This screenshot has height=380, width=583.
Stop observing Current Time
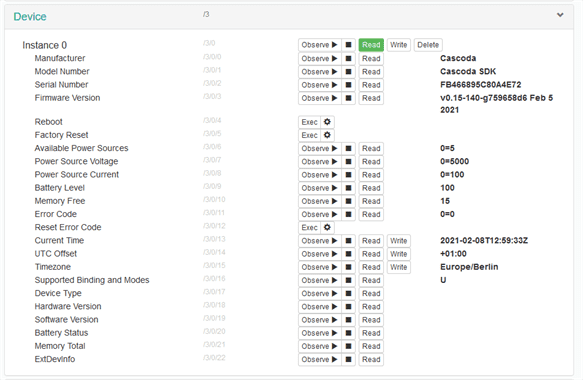[x=348, y=241]
